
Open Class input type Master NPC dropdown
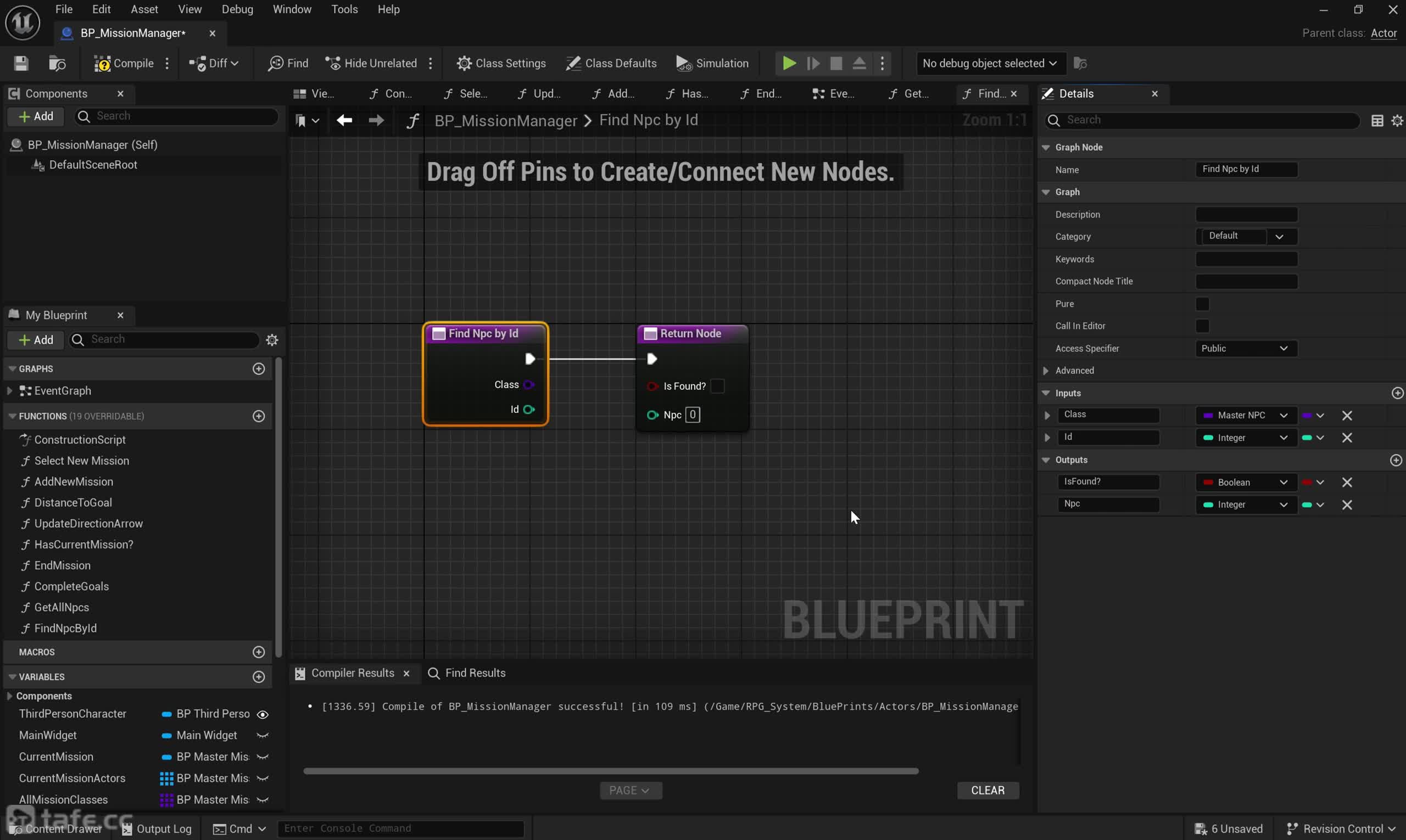(1245, 416)
